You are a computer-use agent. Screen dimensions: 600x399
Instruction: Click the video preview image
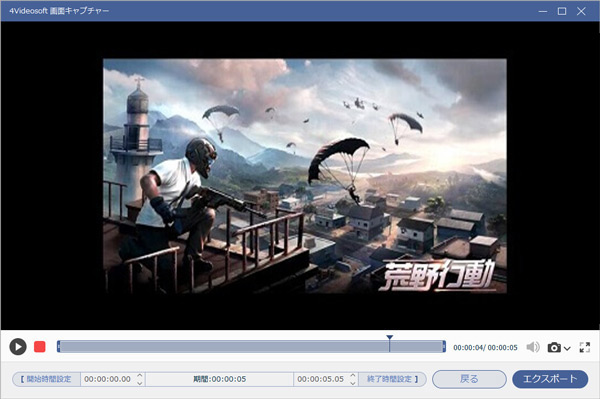click(305, 176)
